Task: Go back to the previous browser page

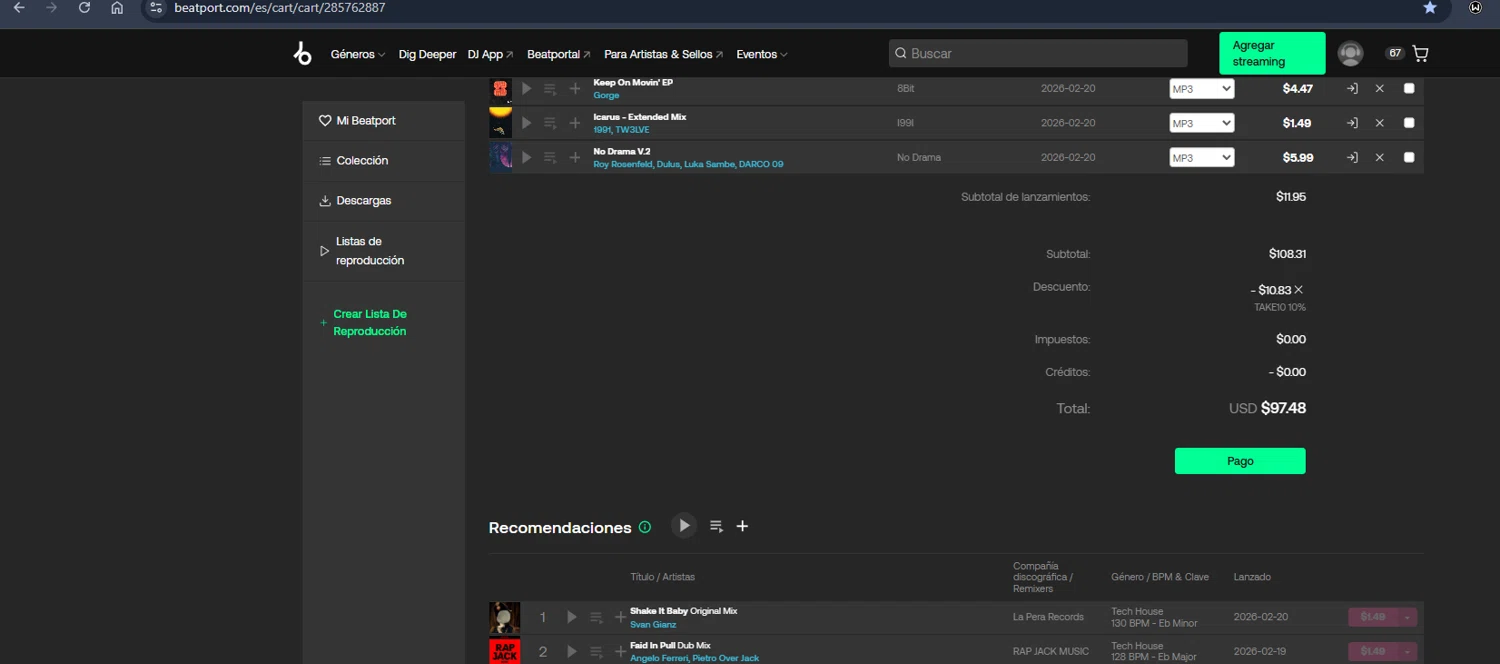Action: click(x=19, y=8)
